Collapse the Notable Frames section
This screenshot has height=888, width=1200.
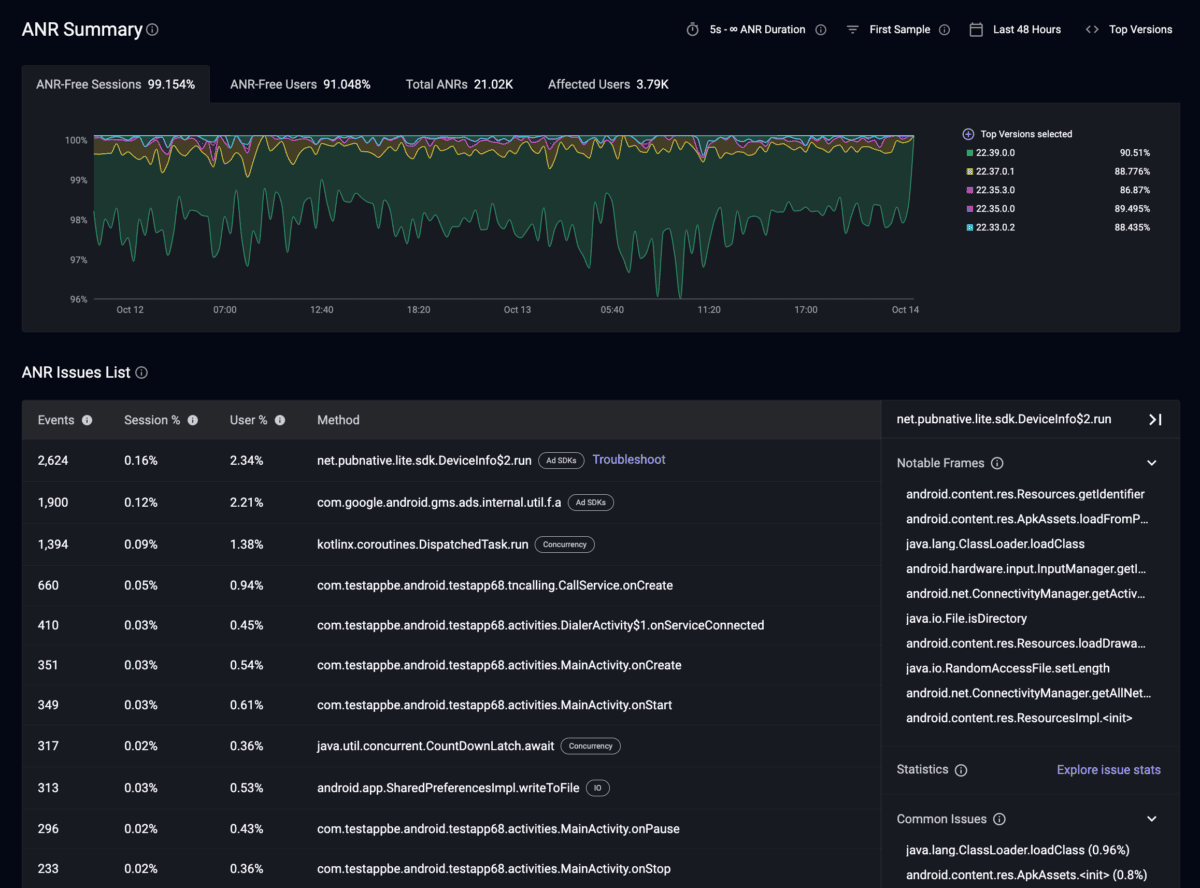[x=1151, y=463]
